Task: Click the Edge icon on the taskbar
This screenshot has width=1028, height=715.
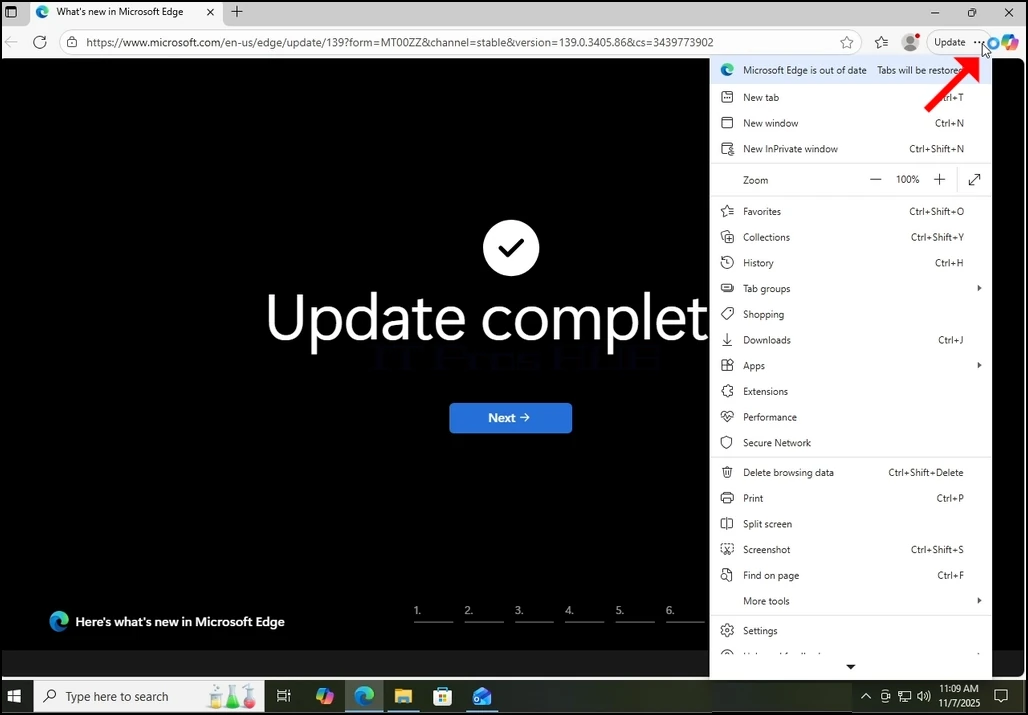Action: pyautogui.click(x=364, y=696)
